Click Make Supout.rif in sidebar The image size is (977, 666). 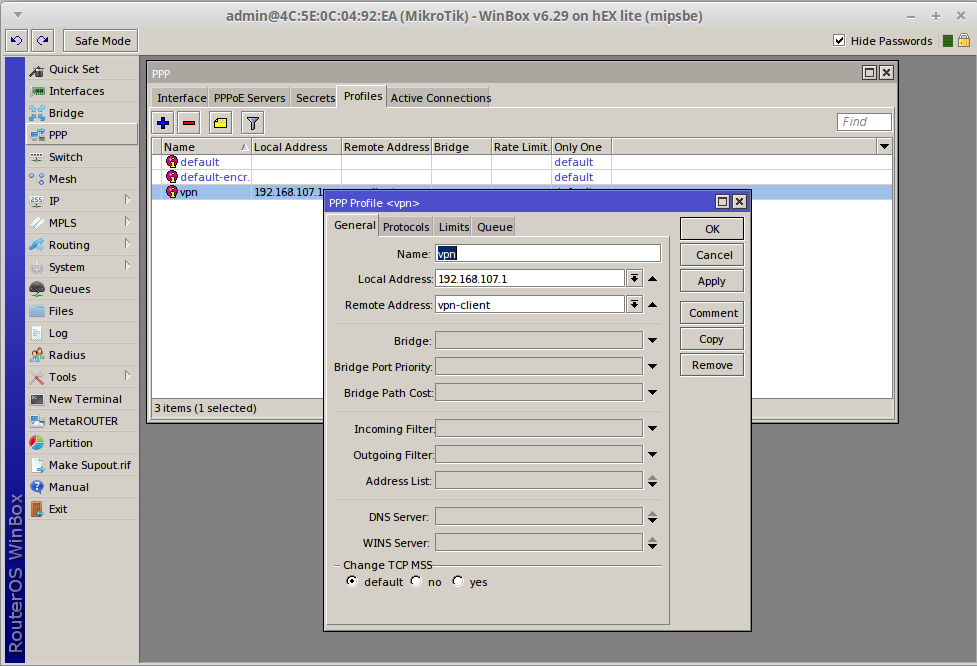[82, 465]
